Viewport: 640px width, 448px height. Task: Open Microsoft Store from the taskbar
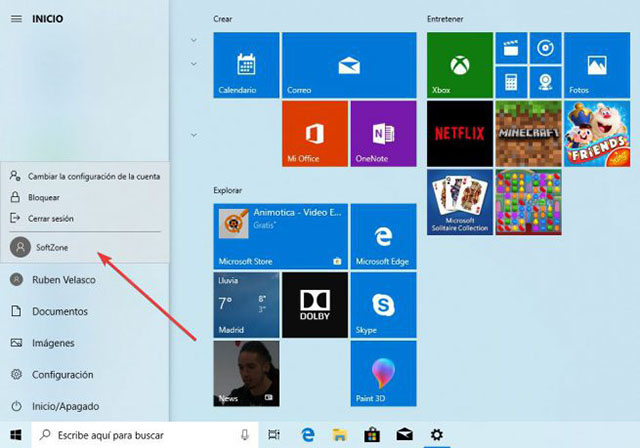click(x=372, y=435)
